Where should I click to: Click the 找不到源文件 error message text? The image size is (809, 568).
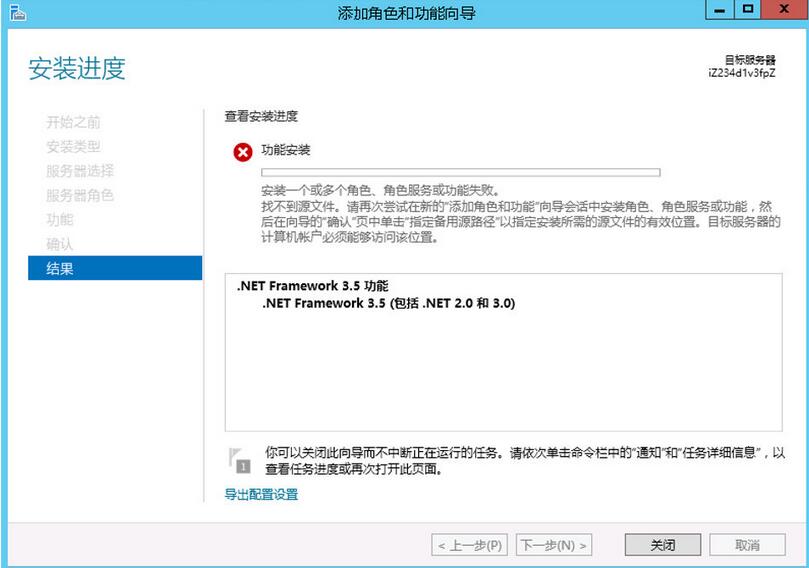click(520, 222)
